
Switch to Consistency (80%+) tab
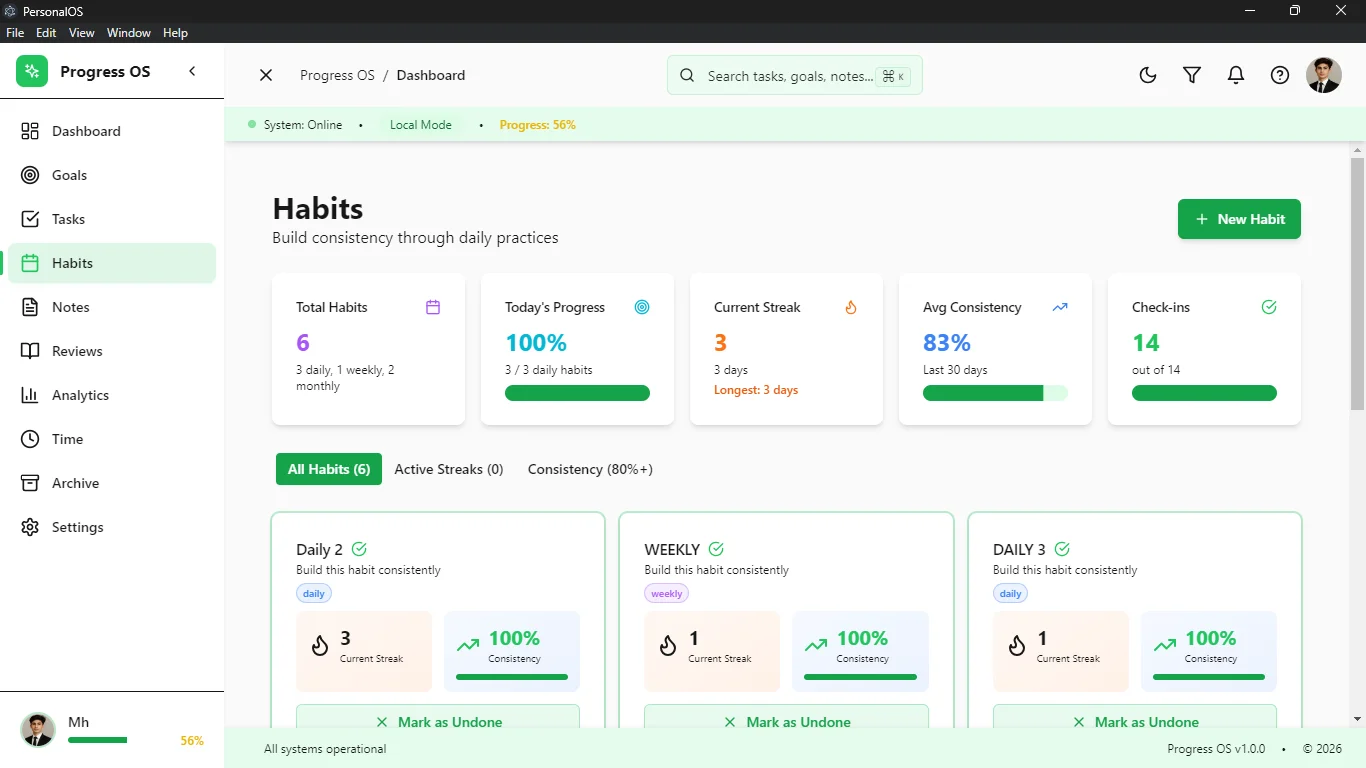pyautogui.click(x=590, y=469)
